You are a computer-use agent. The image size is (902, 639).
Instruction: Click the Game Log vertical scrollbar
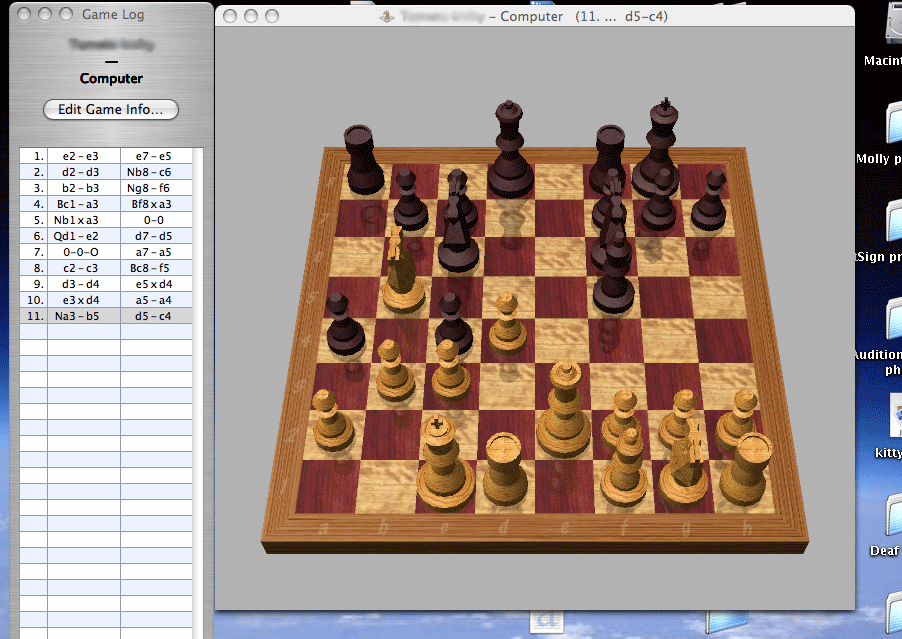(x=197, y=393)
